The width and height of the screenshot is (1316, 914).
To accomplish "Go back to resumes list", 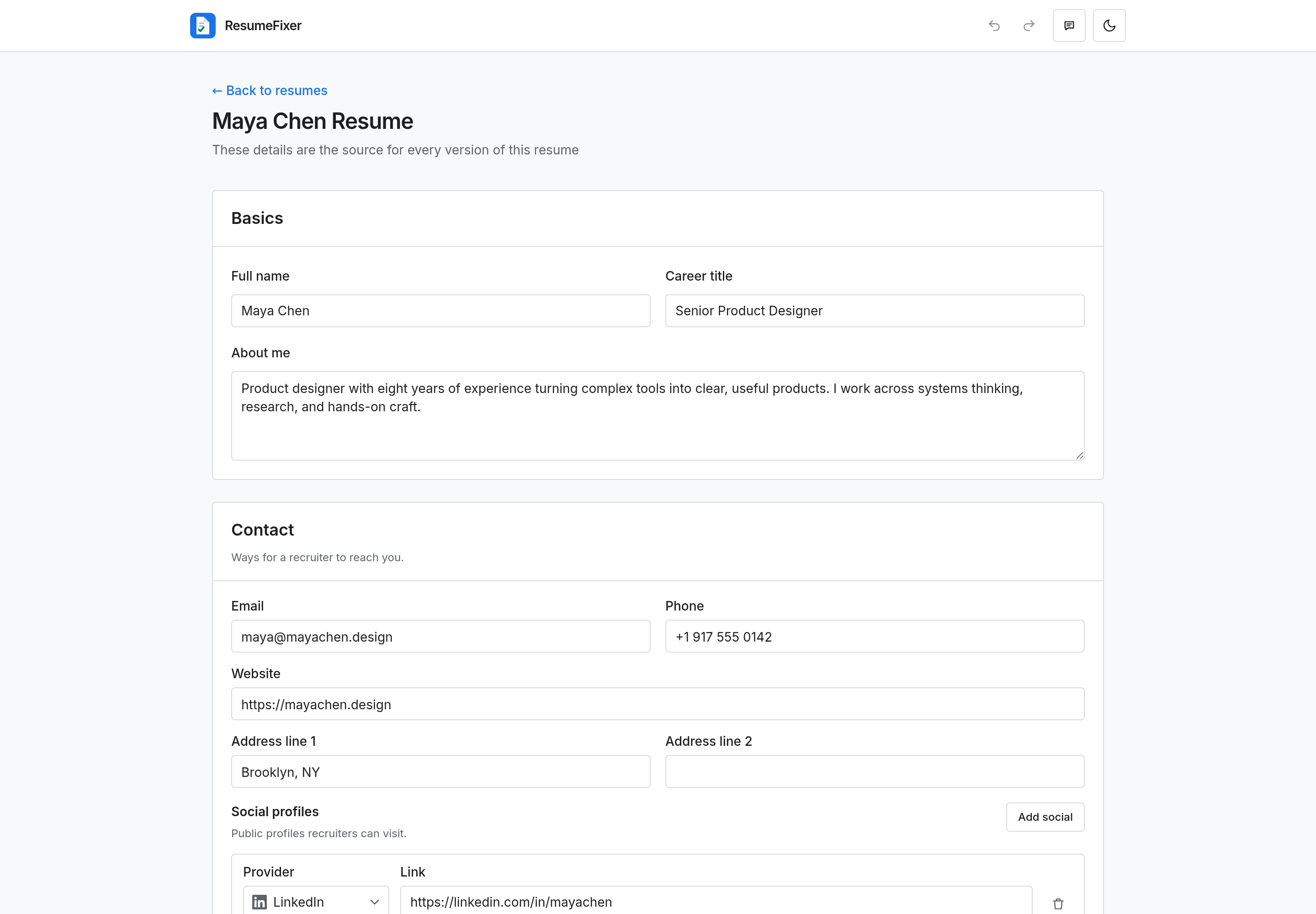I will coord(270,90).
